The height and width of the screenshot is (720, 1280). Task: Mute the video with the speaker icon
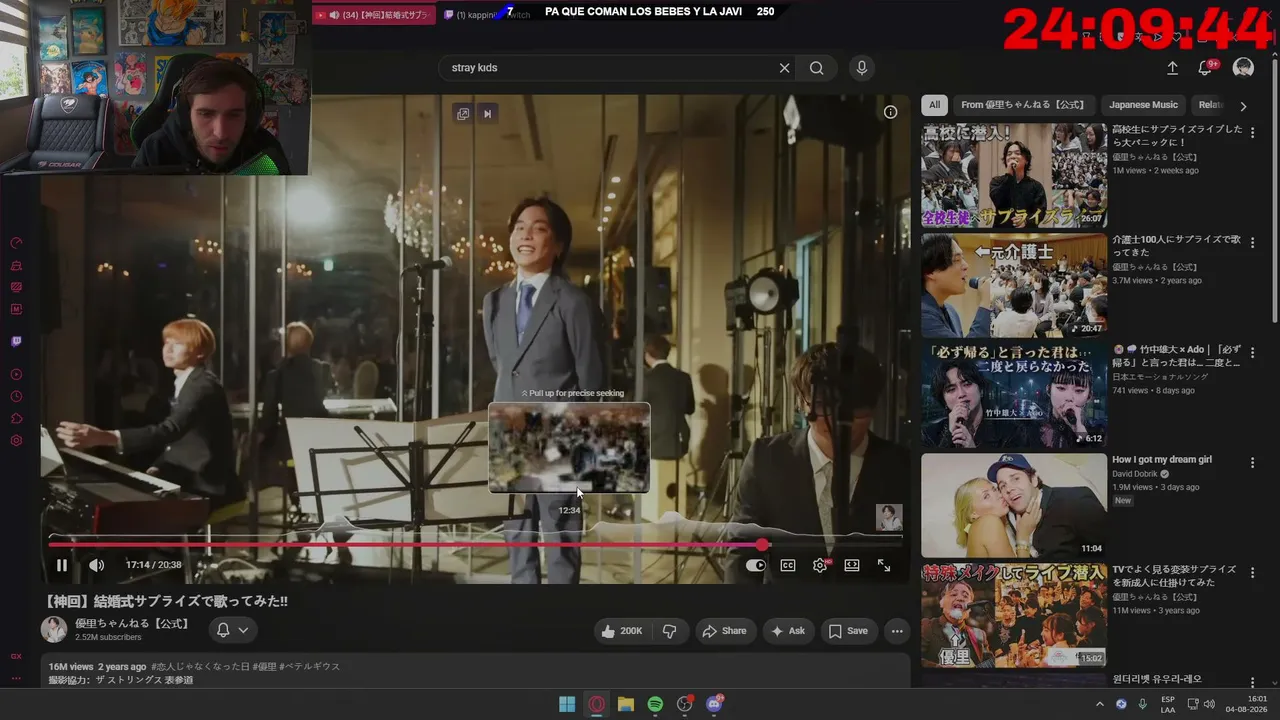[x=96, y=565]
